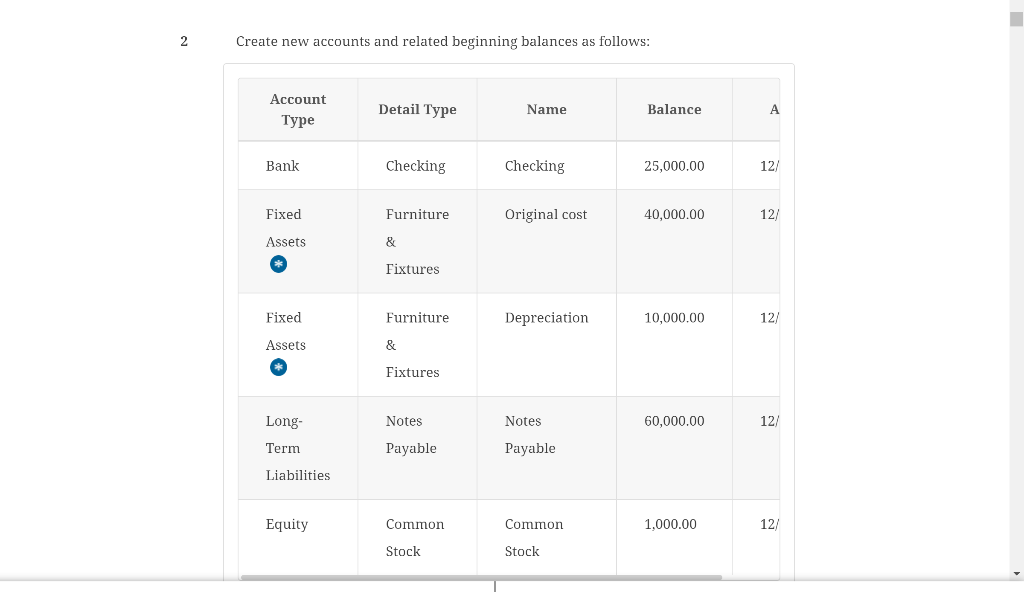
Task: Select the Depreciation name cell
Action: 546,318
